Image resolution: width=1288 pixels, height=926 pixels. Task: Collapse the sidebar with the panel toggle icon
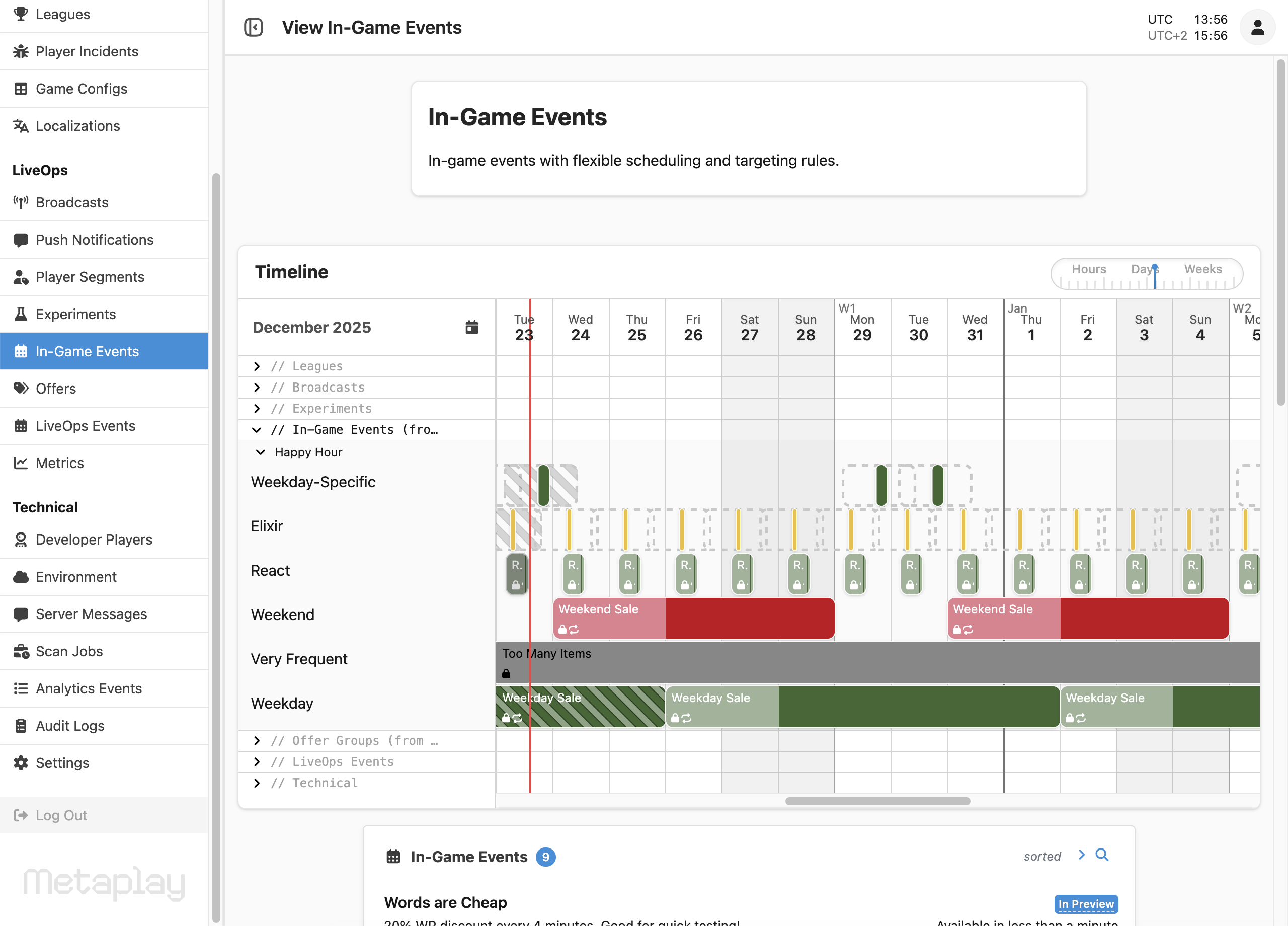(x=253, y=27)
